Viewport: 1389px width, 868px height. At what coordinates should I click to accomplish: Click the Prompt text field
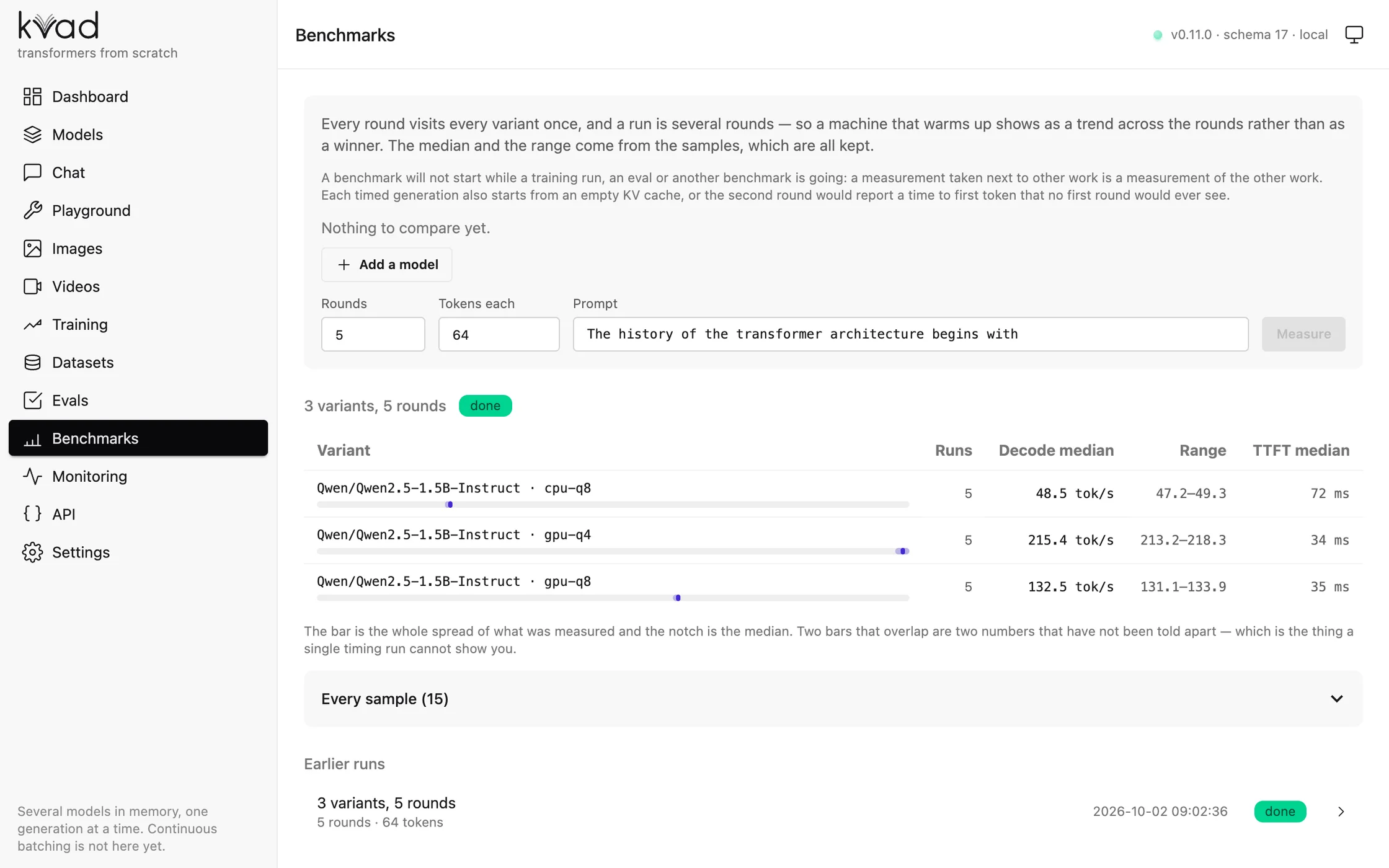[x=910, y=334]
